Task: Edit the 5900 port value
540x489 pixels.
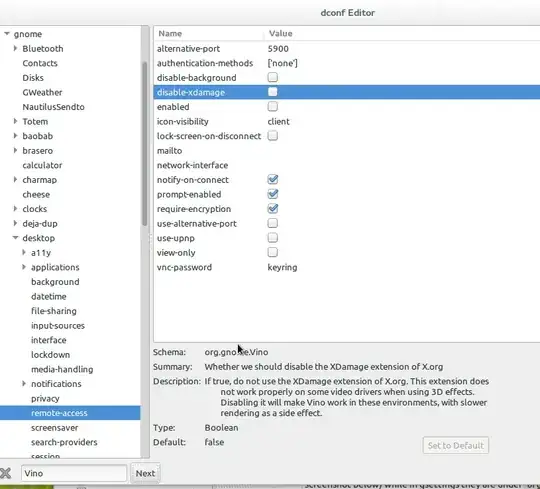Action: (x=278, y=49)
